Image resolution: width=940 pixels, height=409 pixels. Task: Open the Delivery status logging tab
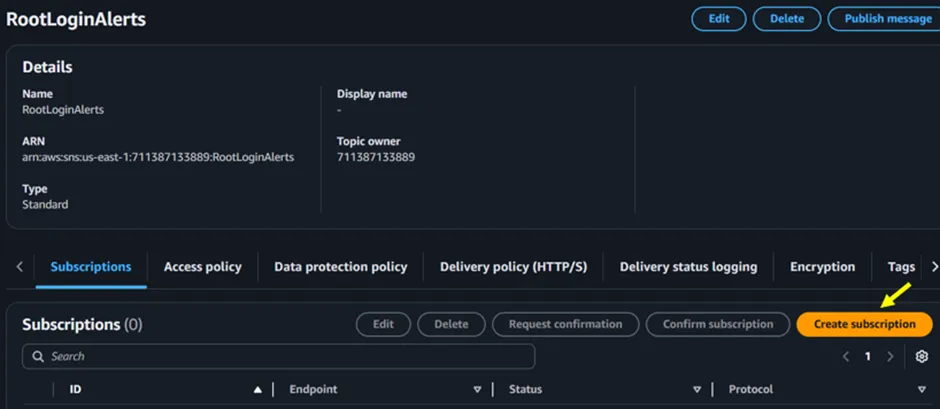688,267
